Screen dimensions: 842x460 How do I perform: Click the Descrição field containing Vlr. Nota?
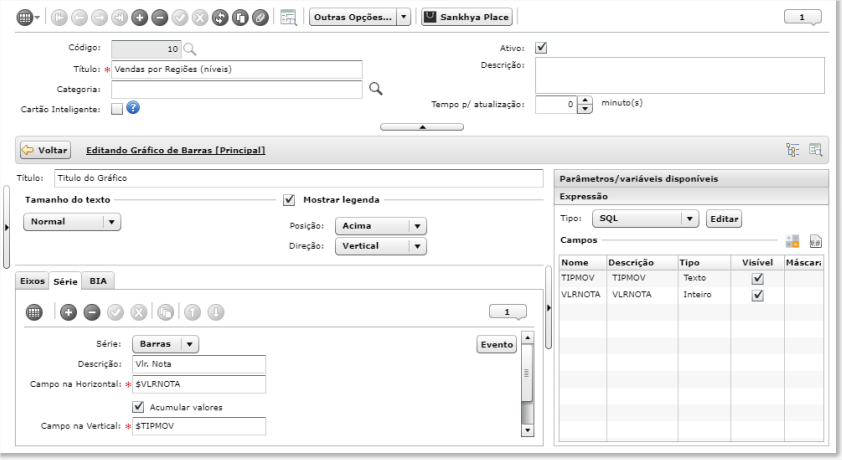199,364
